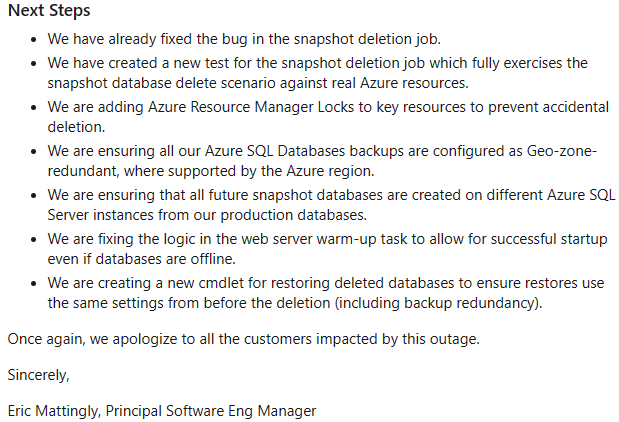Click 'Azure Resource Manager Locks' phrase
619x422 pixels.
[x=251, y=107]
